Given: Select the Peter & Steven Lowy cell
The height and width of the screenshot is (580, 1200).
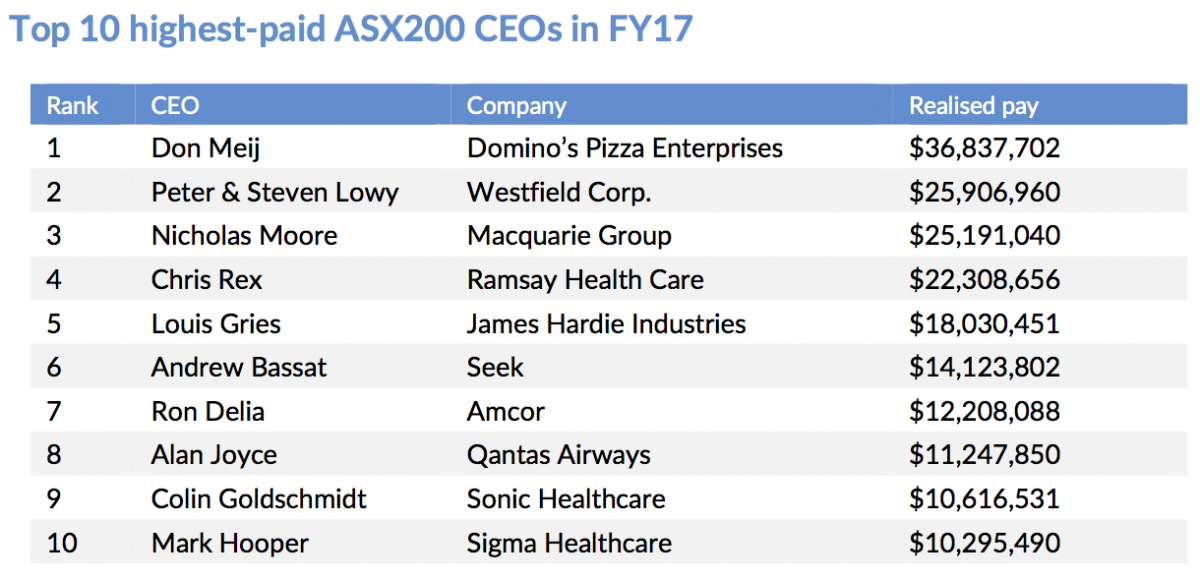Looking at the screenshot, I should click(x=274, y=191).
